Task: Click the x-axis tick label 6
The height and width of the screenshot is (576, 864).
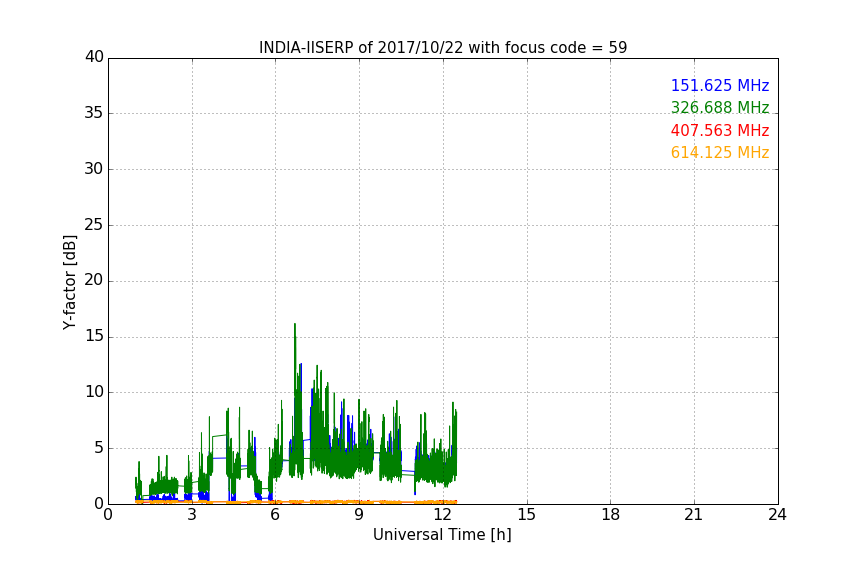Action: coord(276,515)
